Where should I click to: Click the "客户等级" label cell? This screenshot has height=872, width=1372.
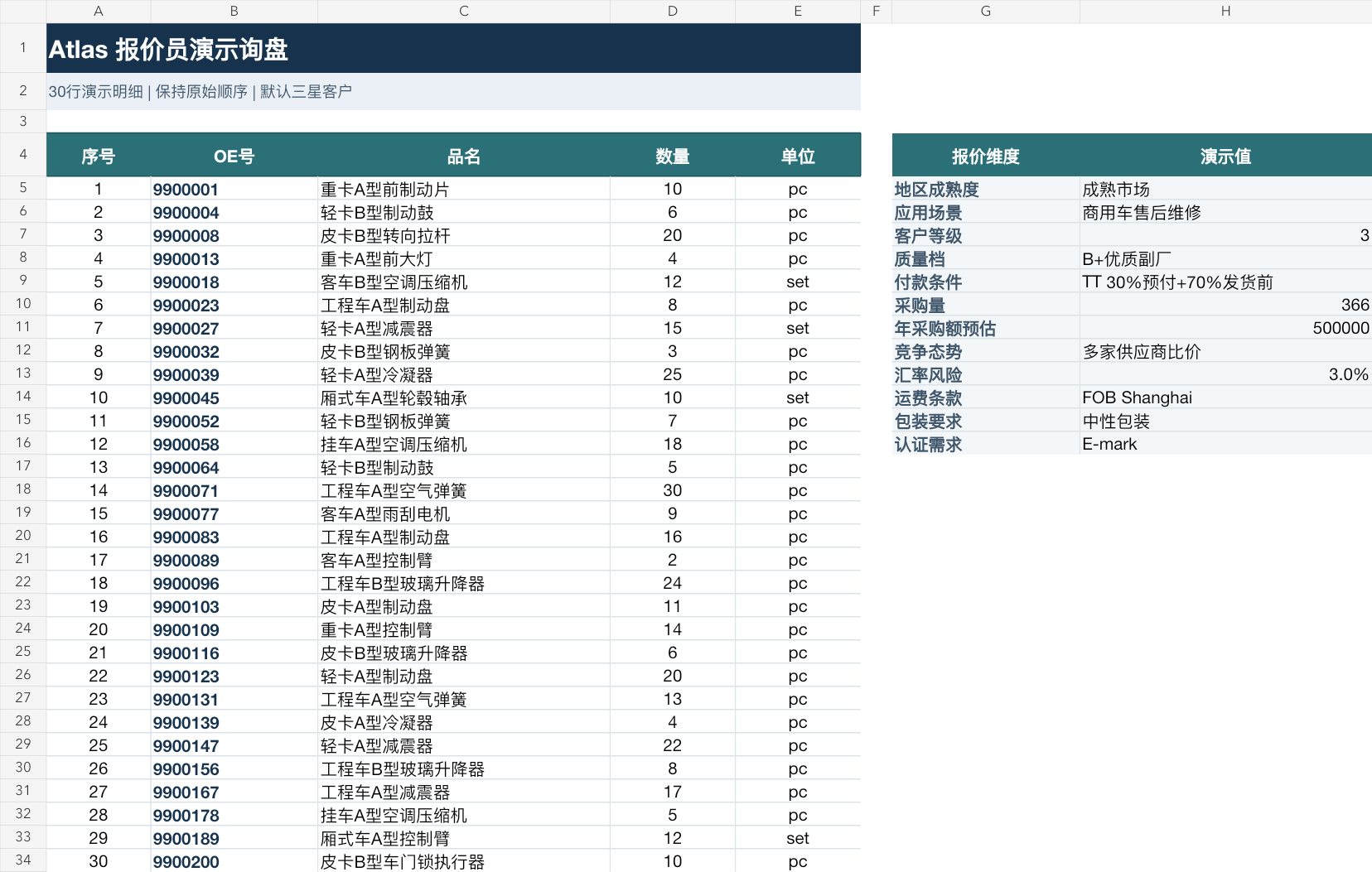tap(986, 235)
